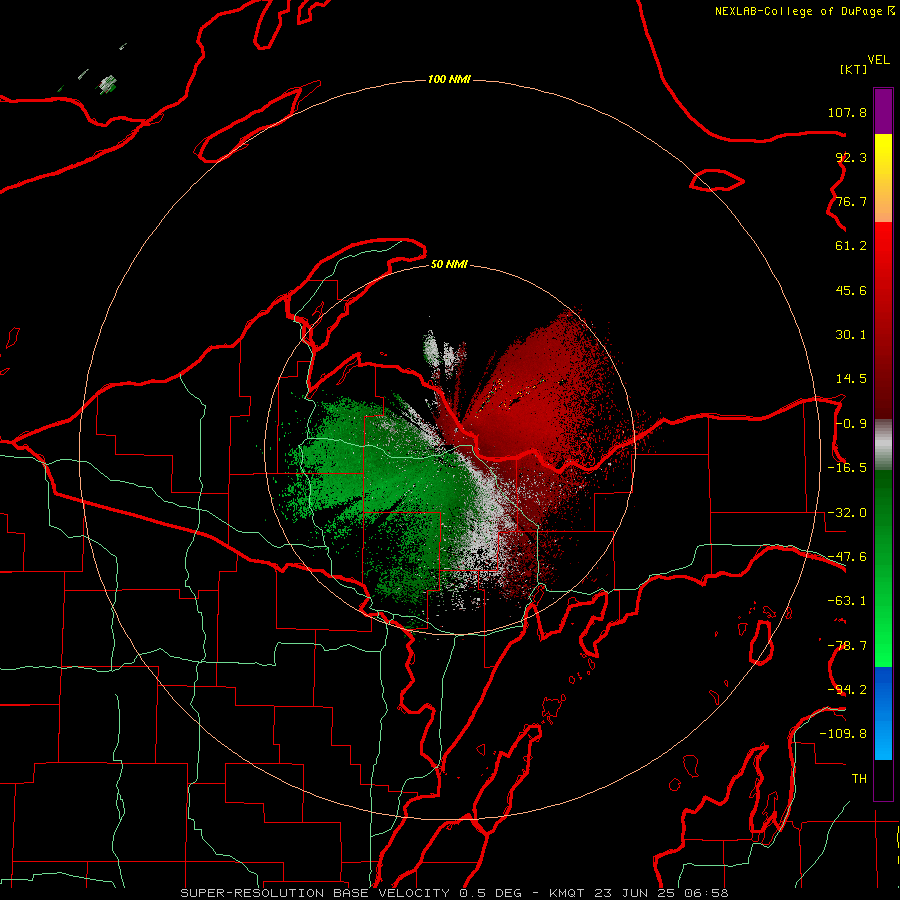The height and width of the screenshot is (900, 900).
Task: Click the 92.3 velocity legend value
Action: pyautogui.click(x=851, y=157)
